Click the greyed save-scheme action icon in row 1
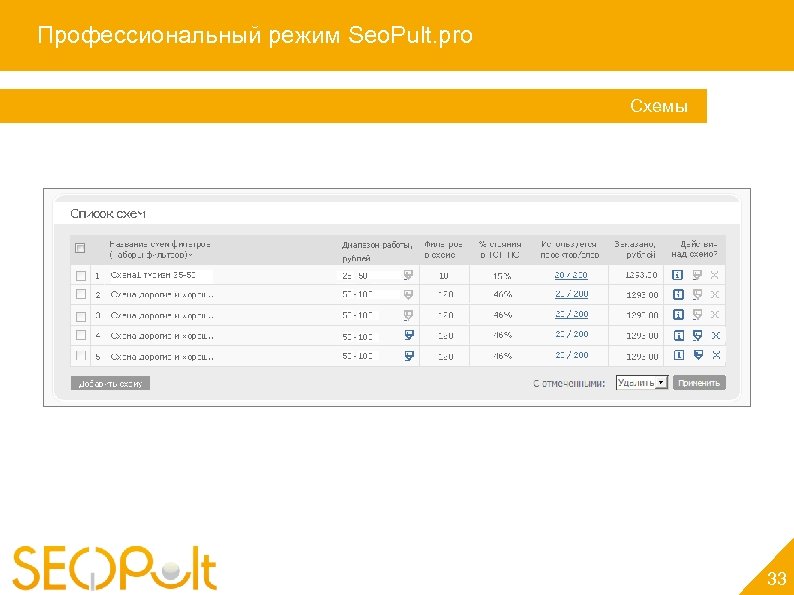Viewport: 794px width, 595px height. pos(697,275)
